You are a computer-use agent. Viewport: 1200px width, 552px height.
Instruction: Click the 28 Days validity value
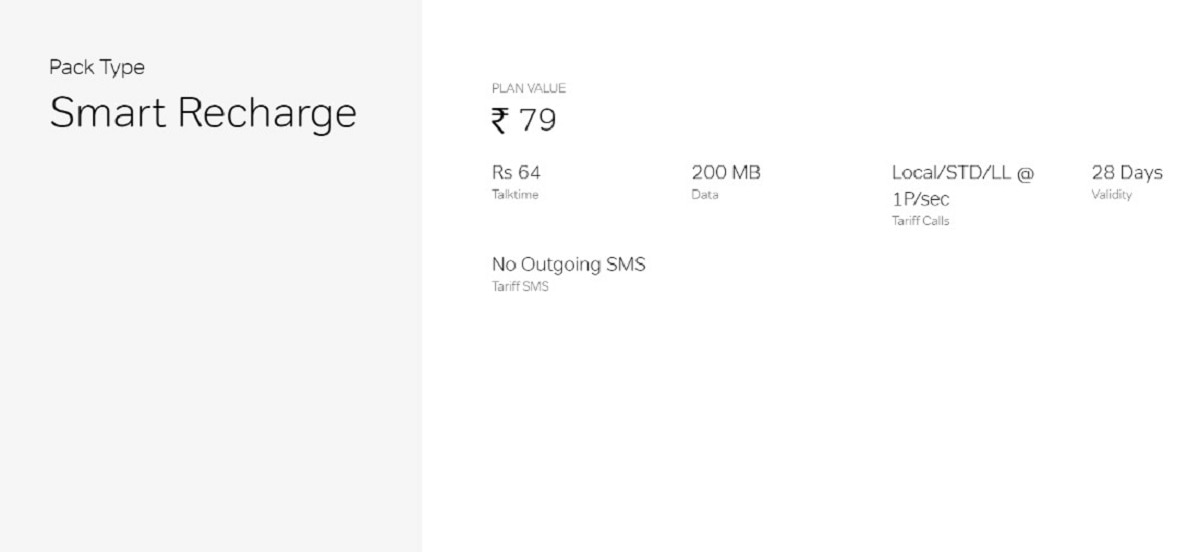tap(1126, 173)
